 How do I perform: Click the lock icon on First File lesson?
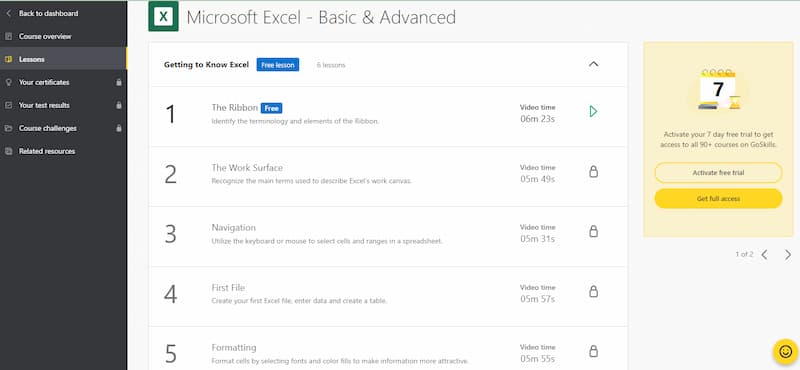[593, 291]
